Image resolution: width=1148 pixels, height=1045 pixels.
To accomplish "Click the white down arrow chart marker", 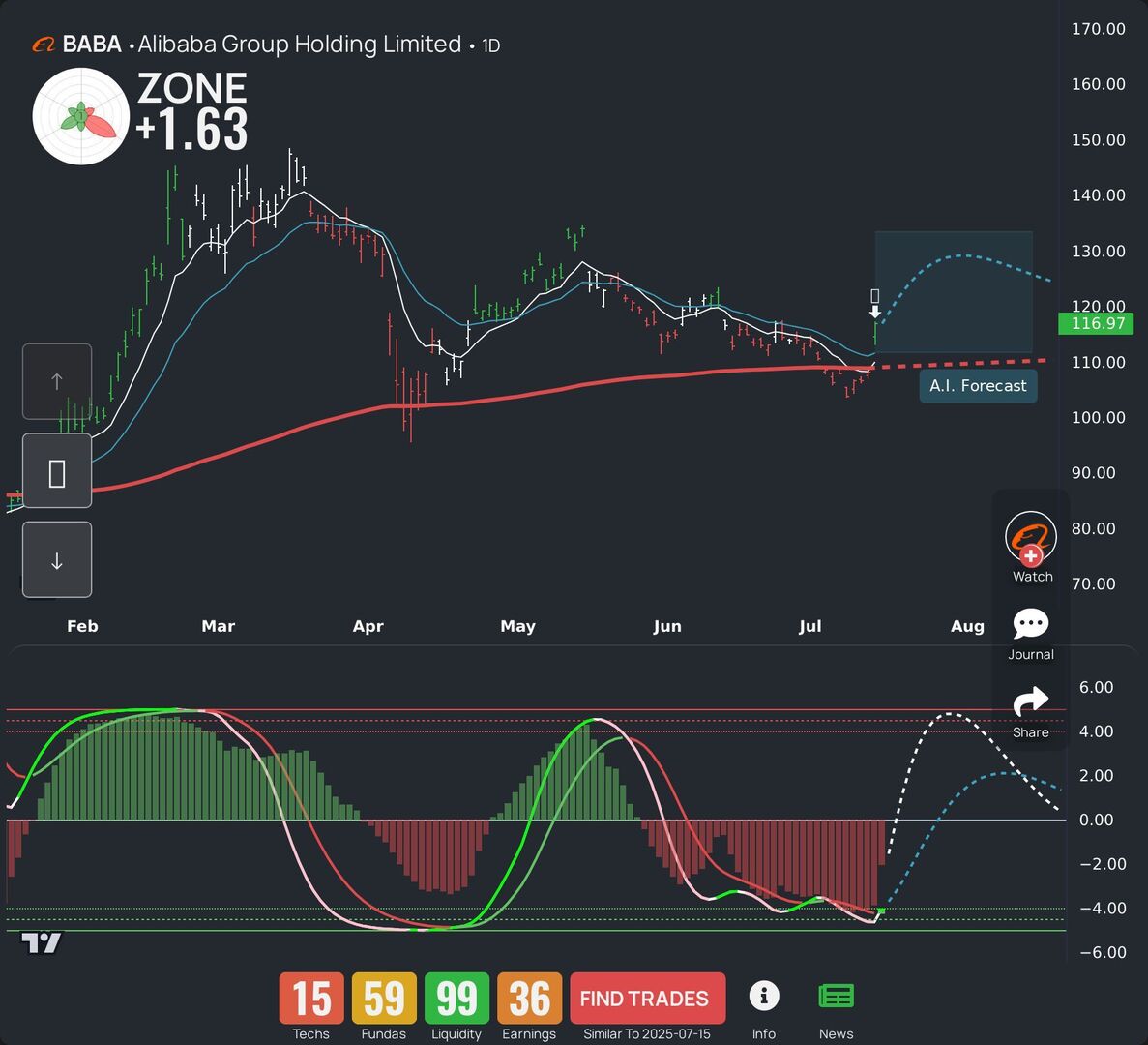I will pyautogui.click(x=875, y=312).
